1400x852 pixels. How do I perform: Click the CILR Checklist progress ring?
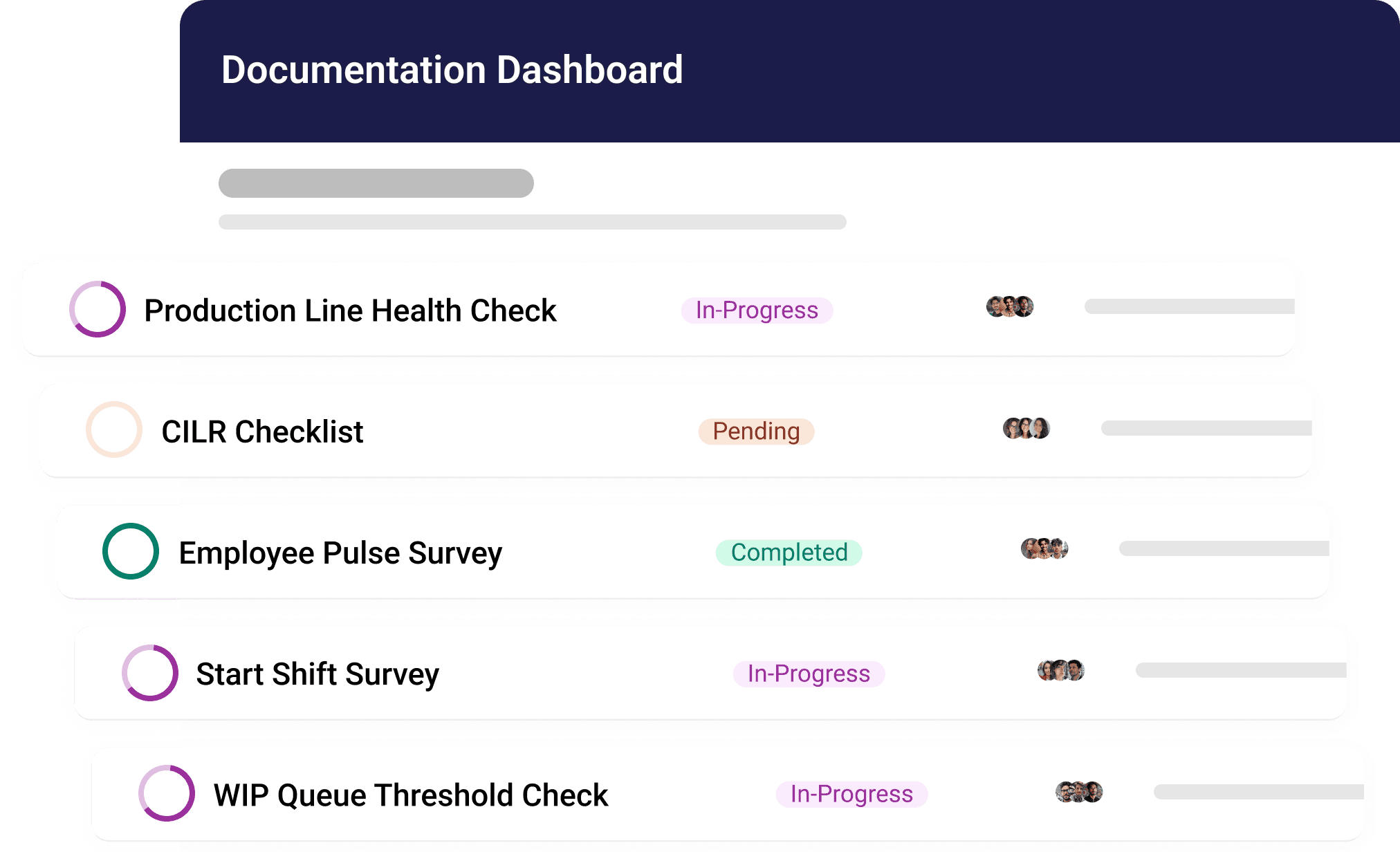pos(114,429)
